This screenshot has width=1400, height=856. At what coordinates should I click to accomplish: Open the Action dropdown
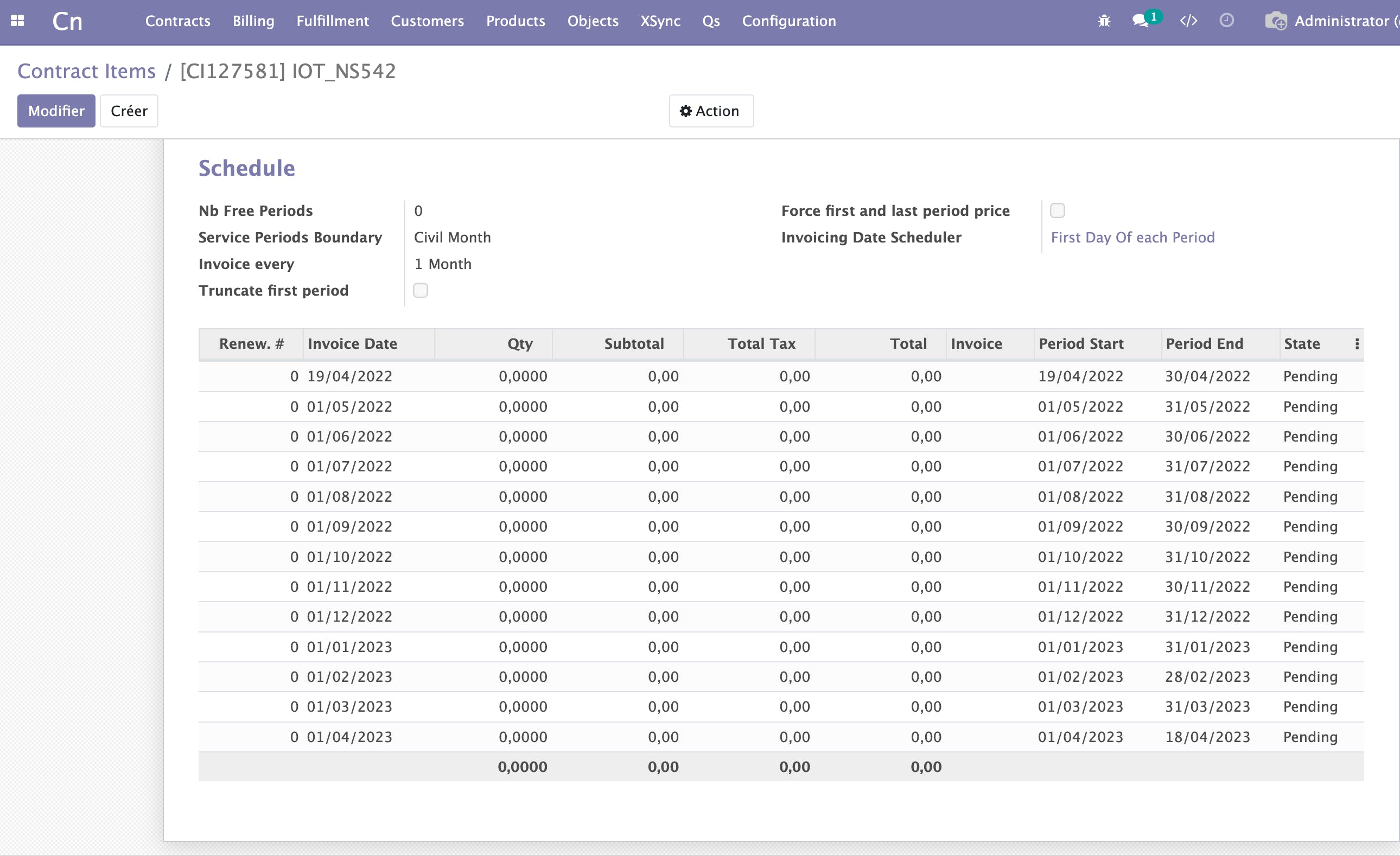[x=711, y=111]
